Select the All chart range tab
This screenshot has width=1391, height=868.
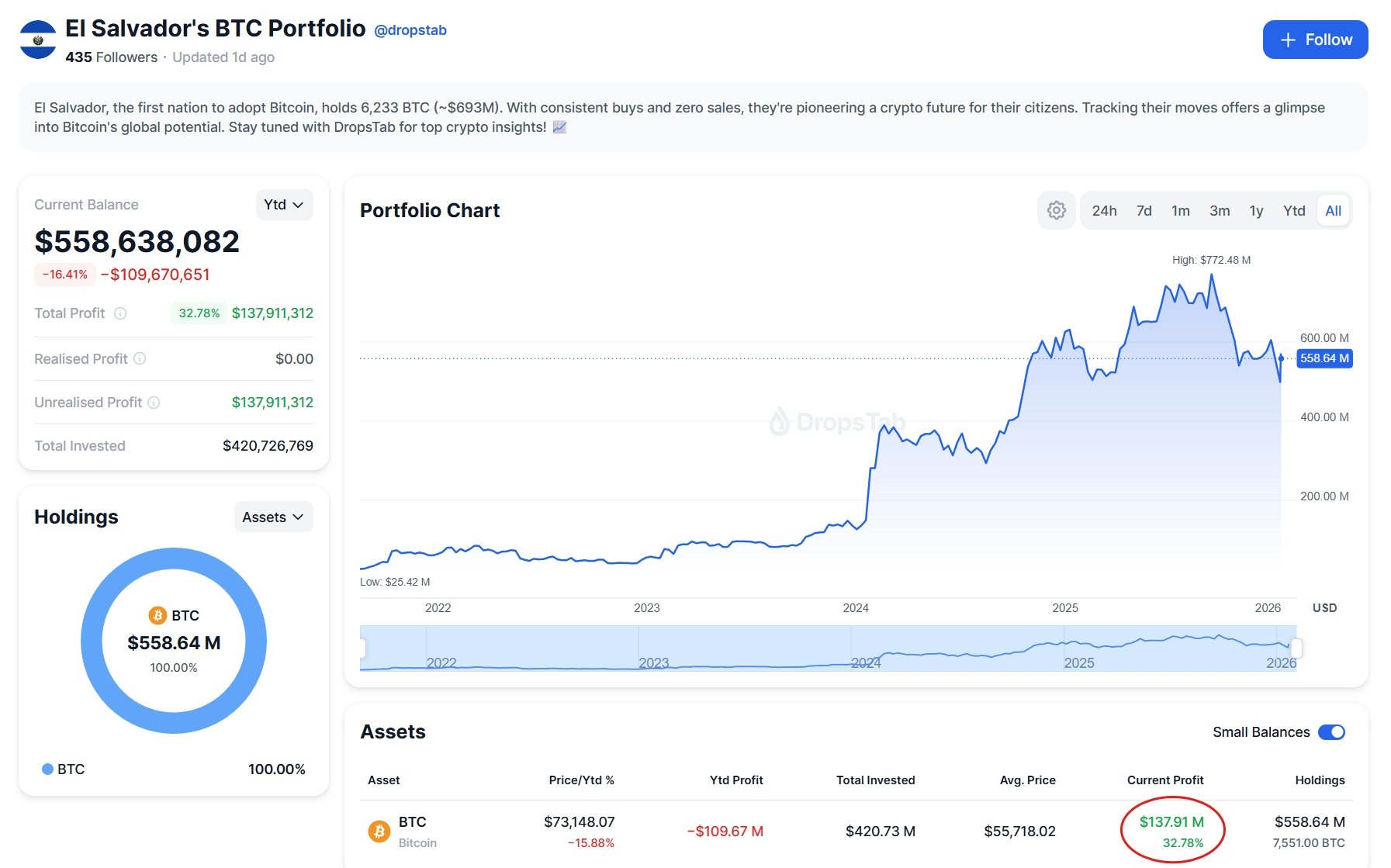1333,211
